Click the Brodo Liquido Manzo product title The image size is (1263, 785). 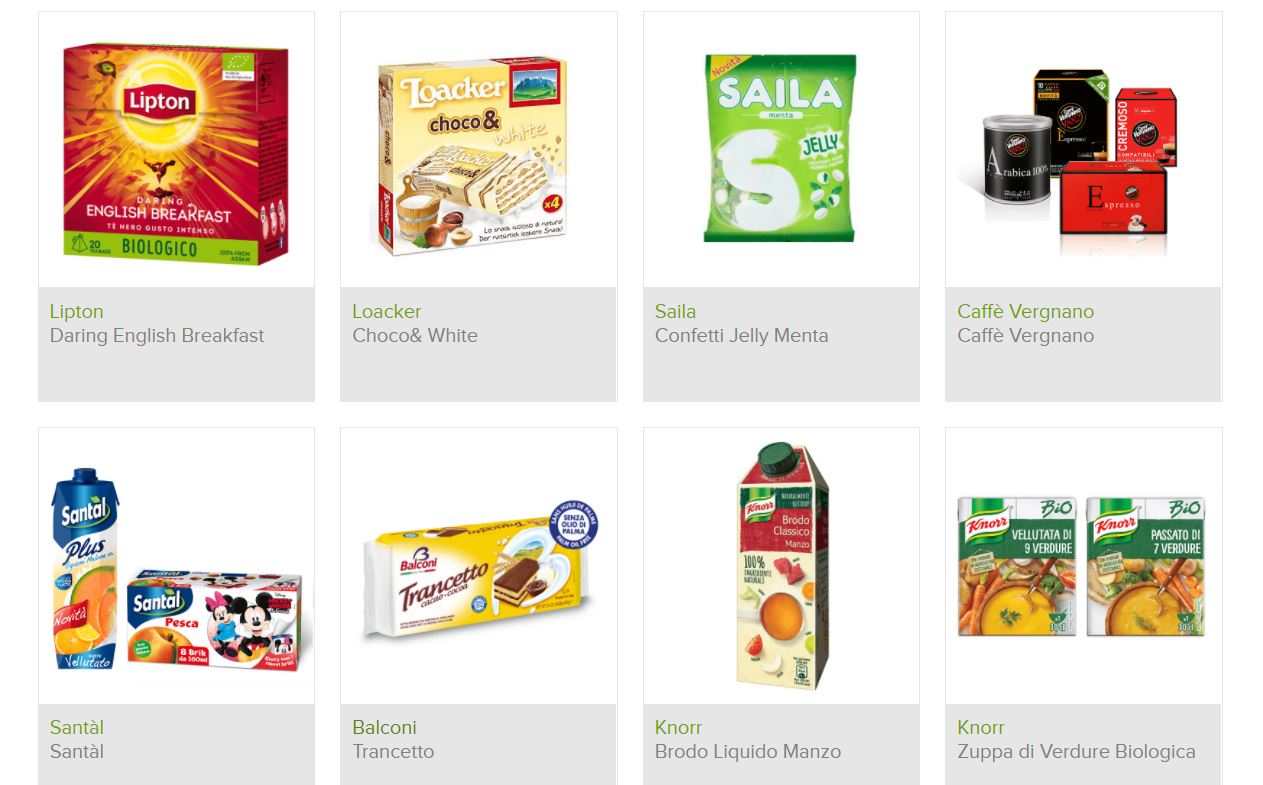[748, 751]
